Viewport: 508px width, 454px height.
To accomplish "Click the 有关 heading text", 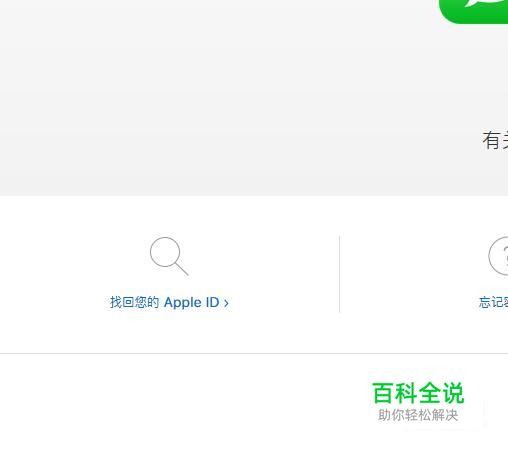I will tap(495, 140).
